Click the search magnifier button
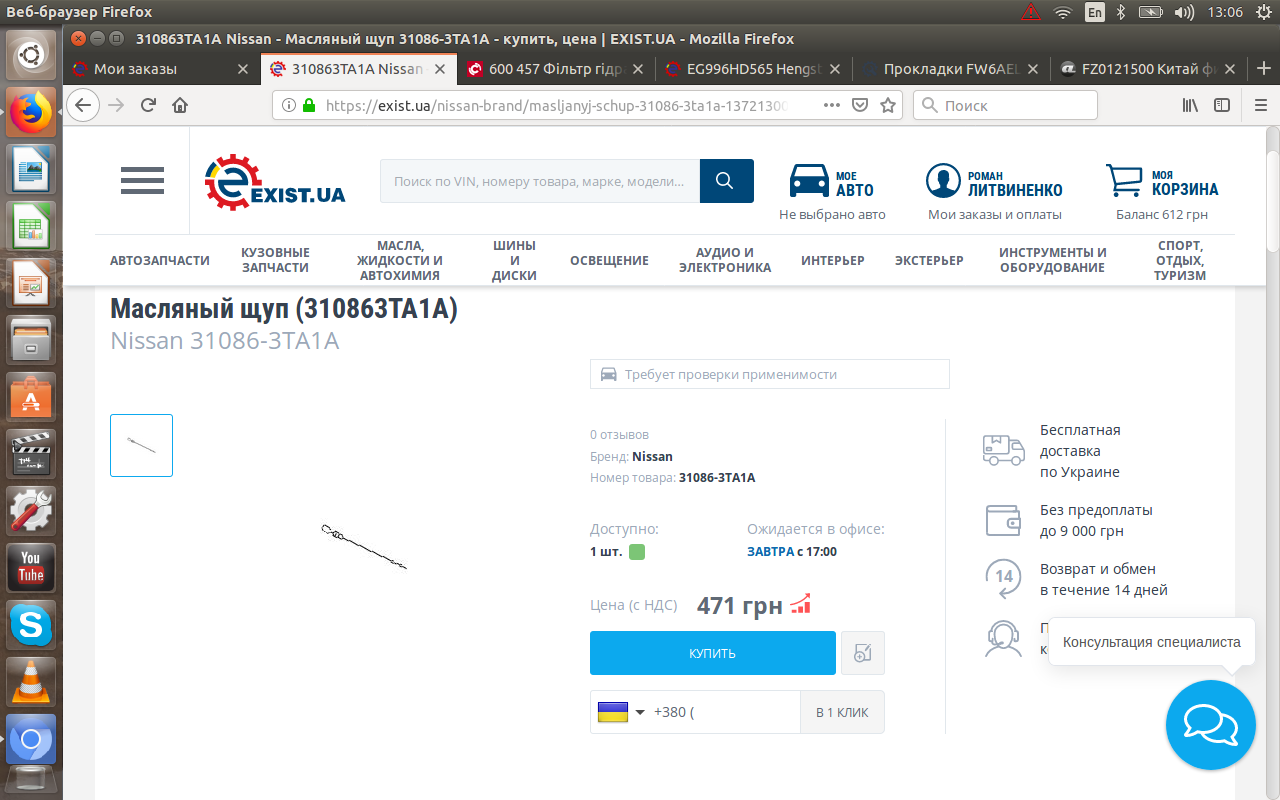1280x800 pixels. click(x=726, y=181)
